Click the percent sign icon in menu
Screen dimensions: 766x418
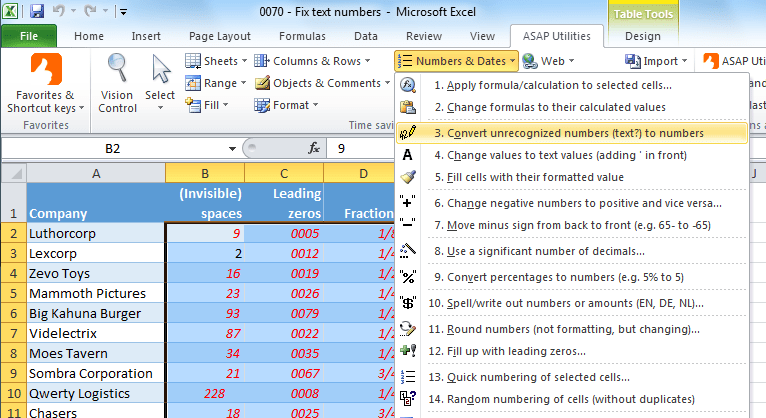[x=408, y=277]
